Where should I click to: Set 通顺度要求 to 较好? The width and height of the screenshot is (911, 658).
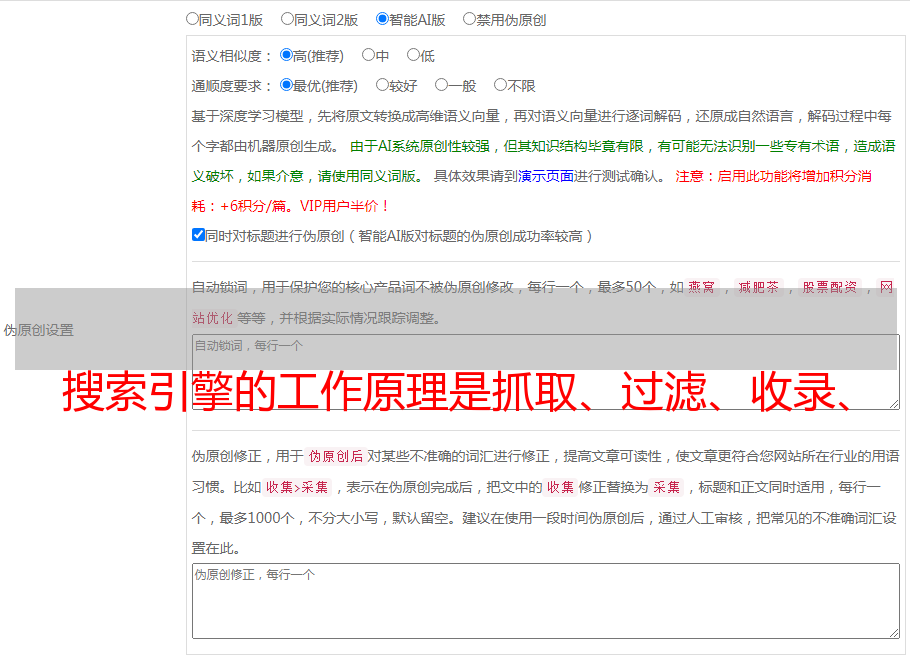pyautogui.click(x=382, y=85)
